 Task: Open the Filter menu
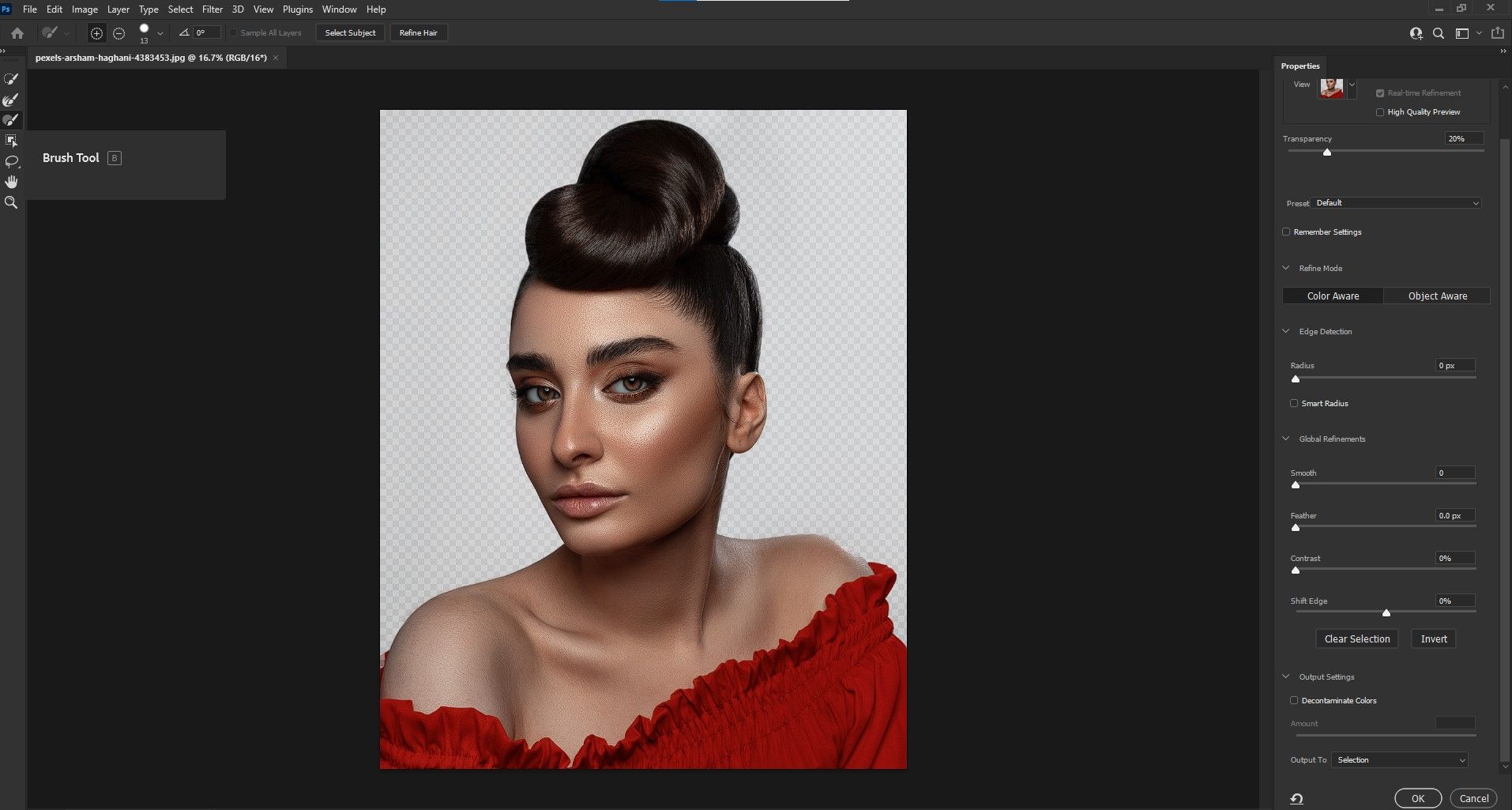213,9
